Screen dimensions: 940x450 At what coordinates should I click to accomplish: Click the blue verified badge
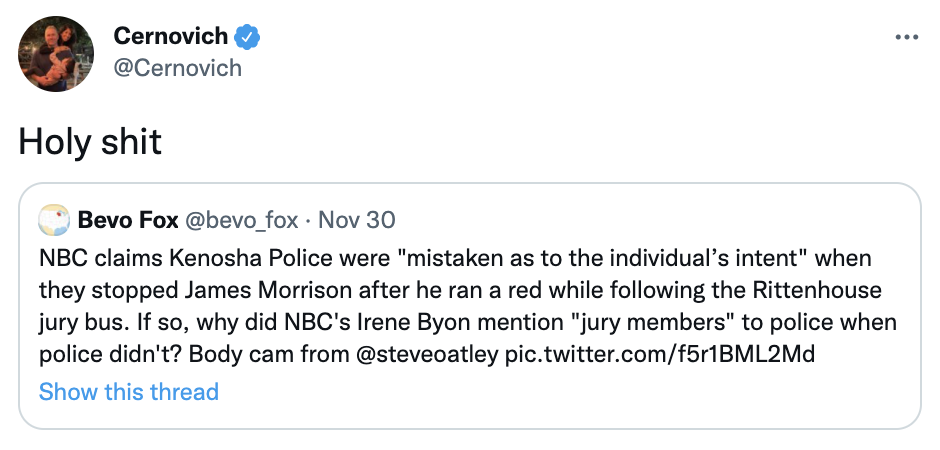[x=247, y=37]
